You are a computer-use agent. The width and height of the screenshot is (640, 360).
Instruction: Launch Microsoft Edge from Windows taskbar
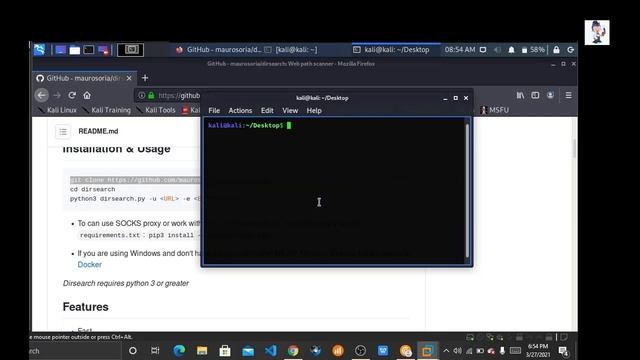[179, 351]
